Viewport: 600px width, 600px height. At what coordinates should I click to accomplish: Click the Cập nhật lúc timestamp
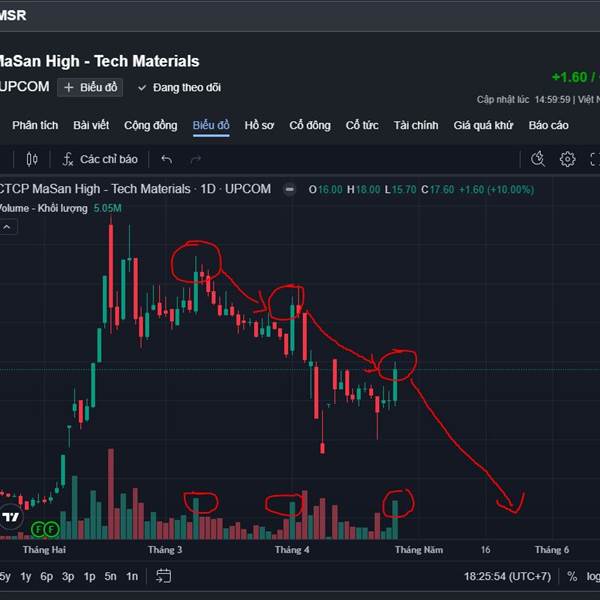click(538, 99)
